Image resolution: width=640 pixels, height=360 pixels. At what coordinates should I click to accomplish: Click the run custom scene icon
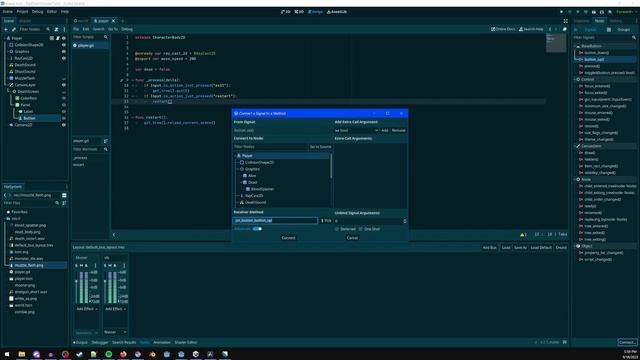pos(602,12)
